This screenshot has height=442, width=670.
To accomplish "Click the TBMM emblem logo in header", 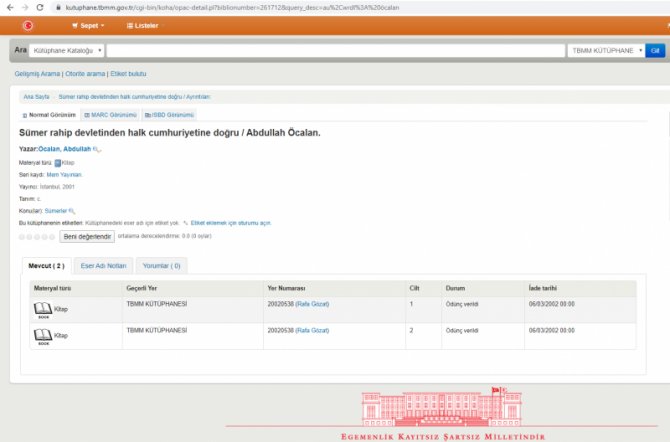I will pyautogui.click(x=28, y=25).
